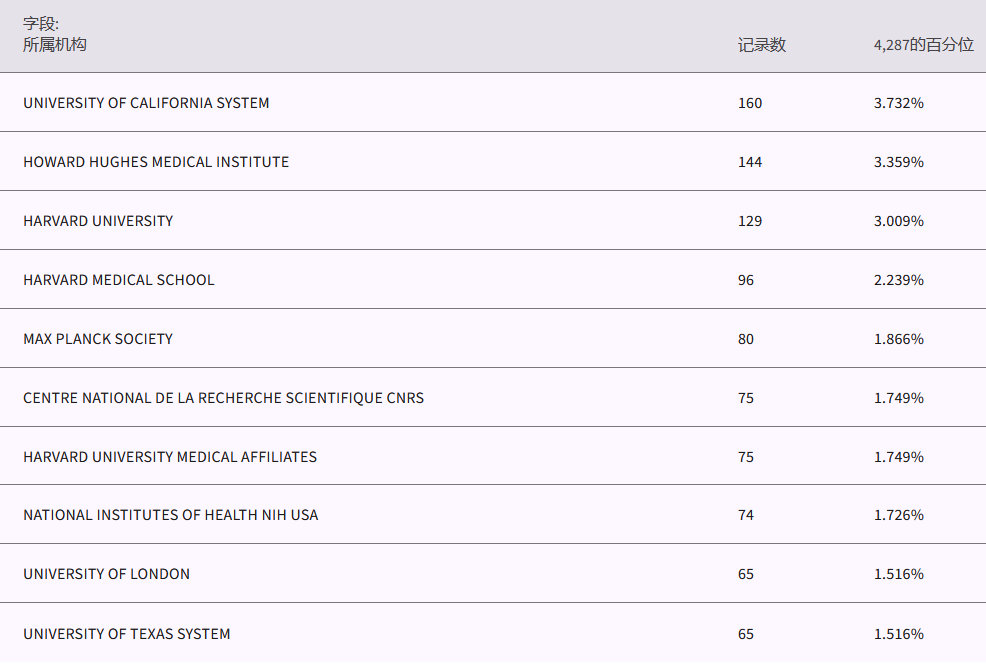Select the 1.866% value for Max Planck Society
This screenshot has height=664, width=986.
tap(898, 339)
